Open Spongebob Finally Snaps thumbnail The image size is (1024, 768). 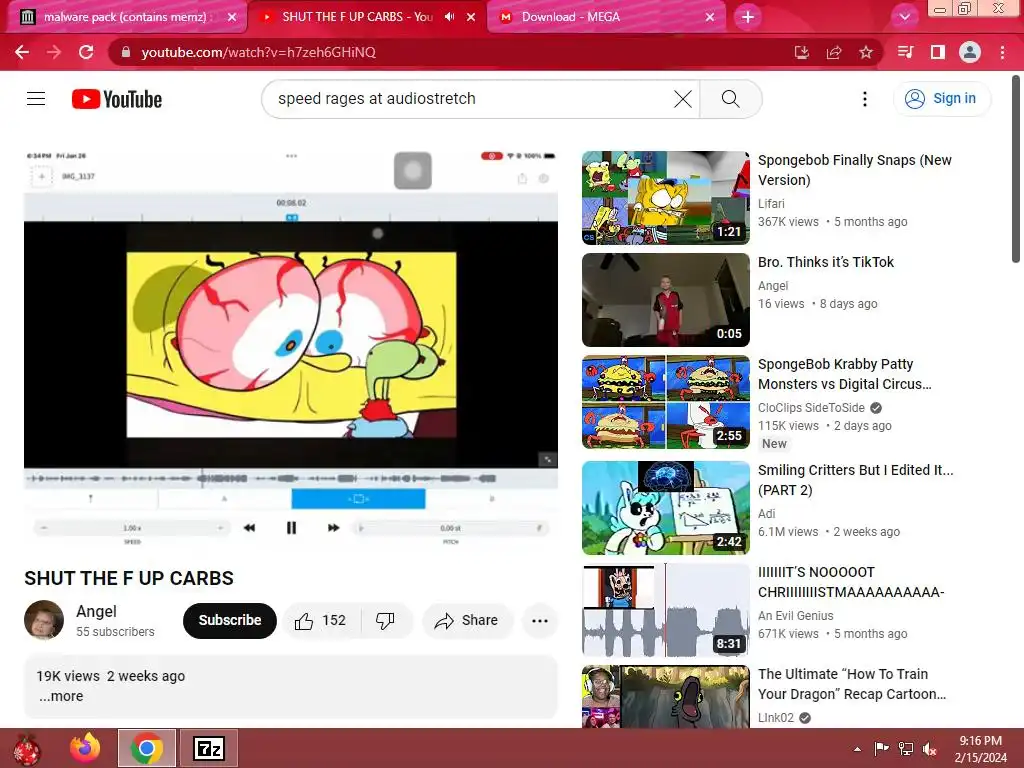665,198
